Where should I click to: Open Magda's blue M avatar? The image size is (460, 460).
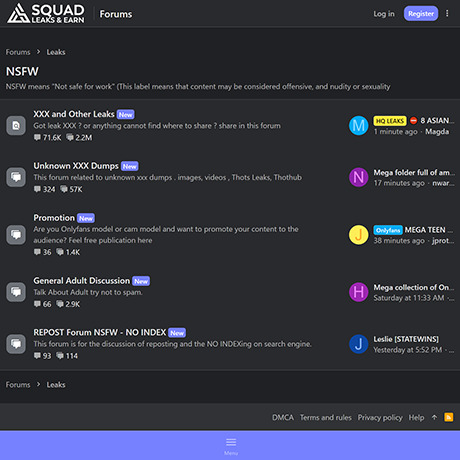pyautogui.click(x=359, y=126)
